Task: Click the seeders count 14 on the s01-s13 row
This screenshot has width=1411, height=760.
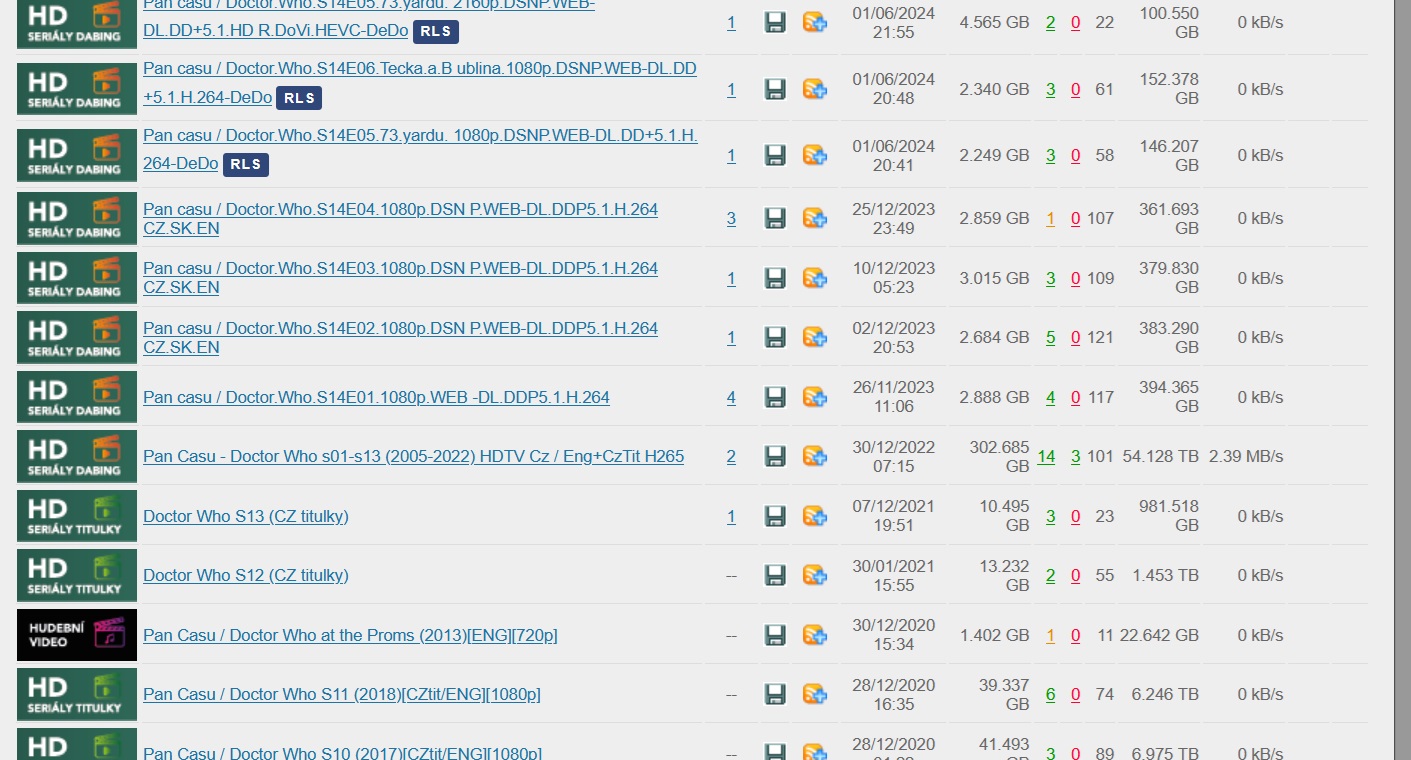Action: (x=1046, y=456)
